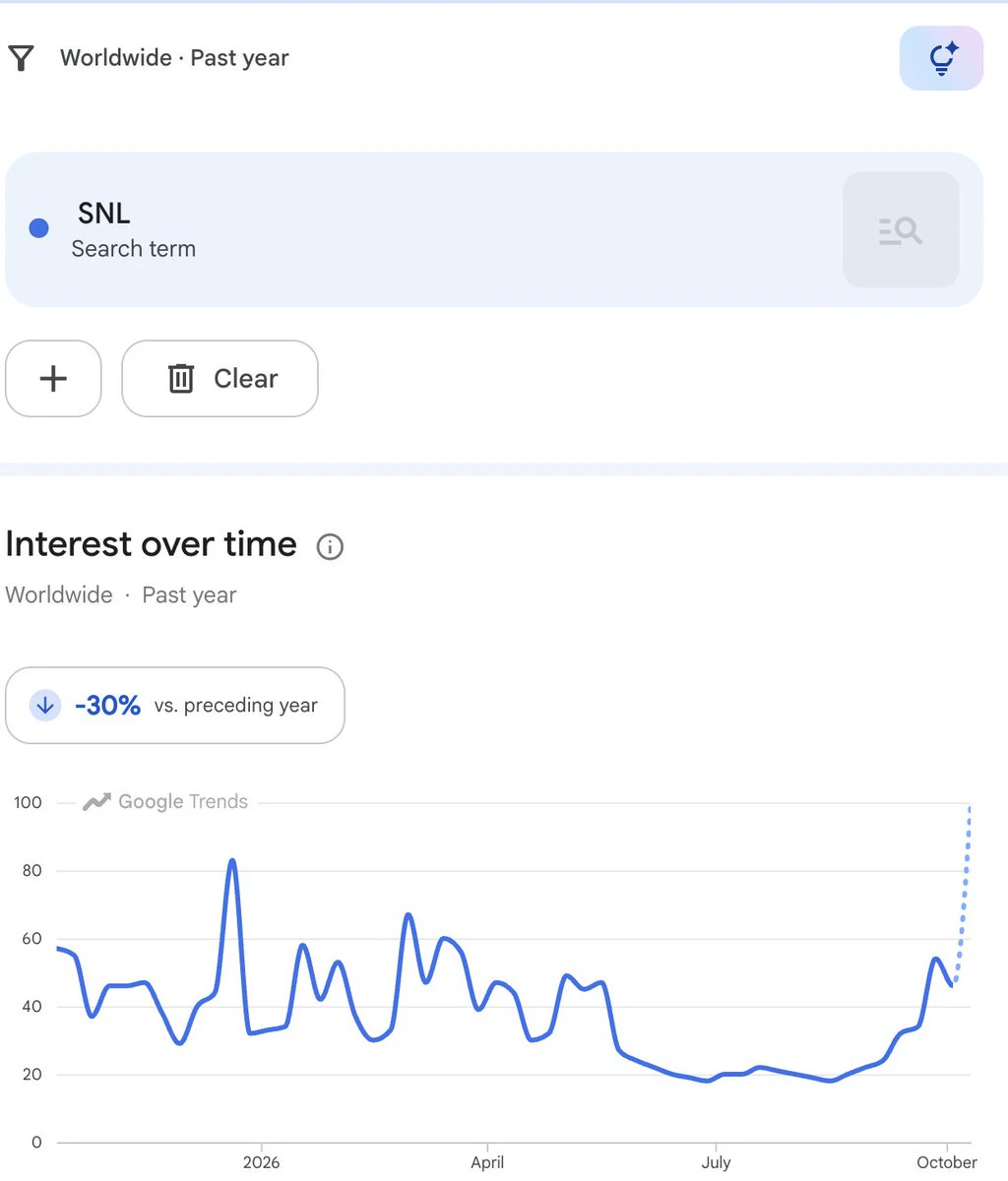Click the Interest over time heading
Image resolution: width=1008 pixels, height=1181 pixels.
pyautogui.click(x=151, y=544)
